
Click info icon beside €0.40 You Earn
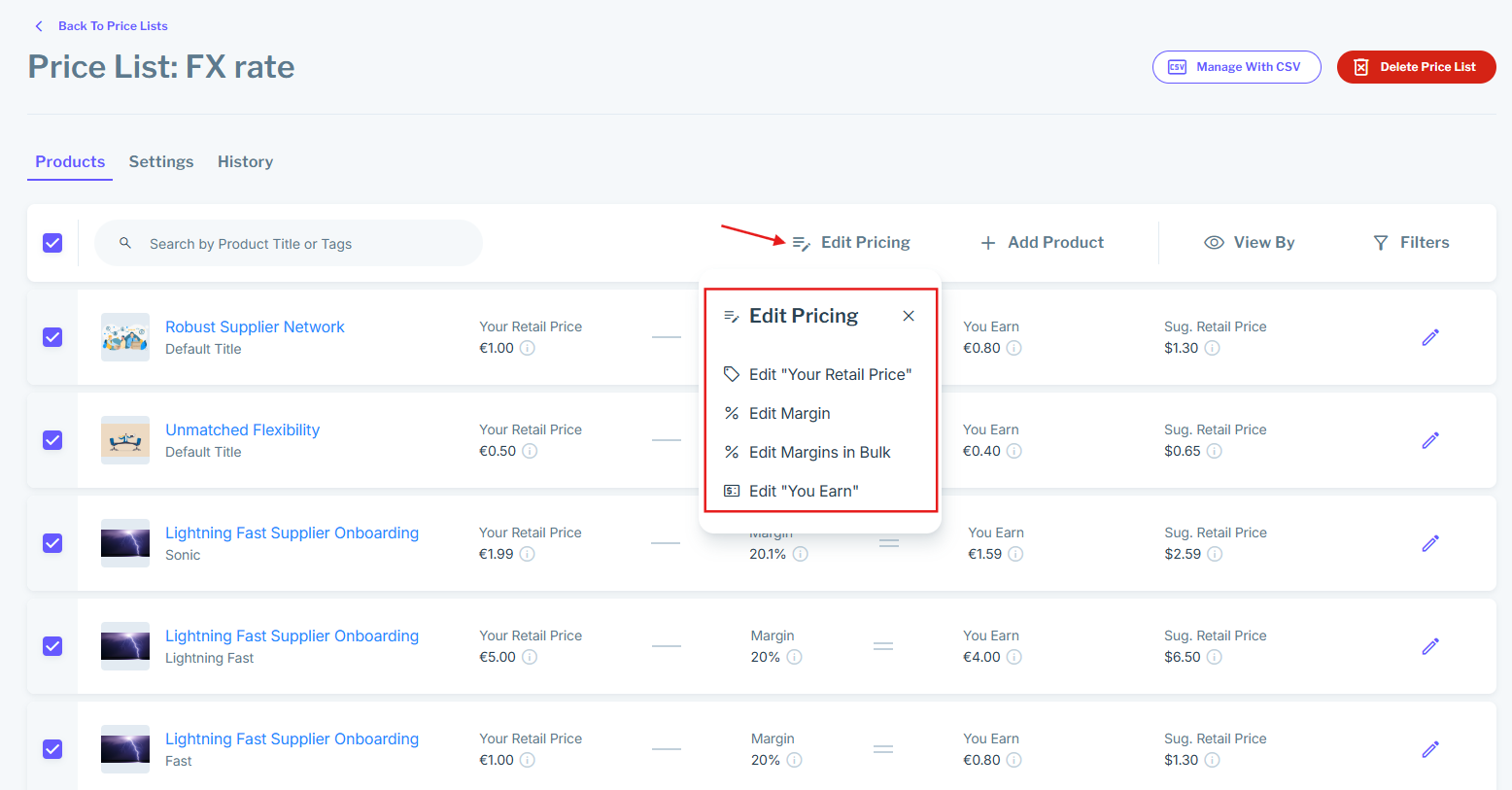click(1014, 451)
